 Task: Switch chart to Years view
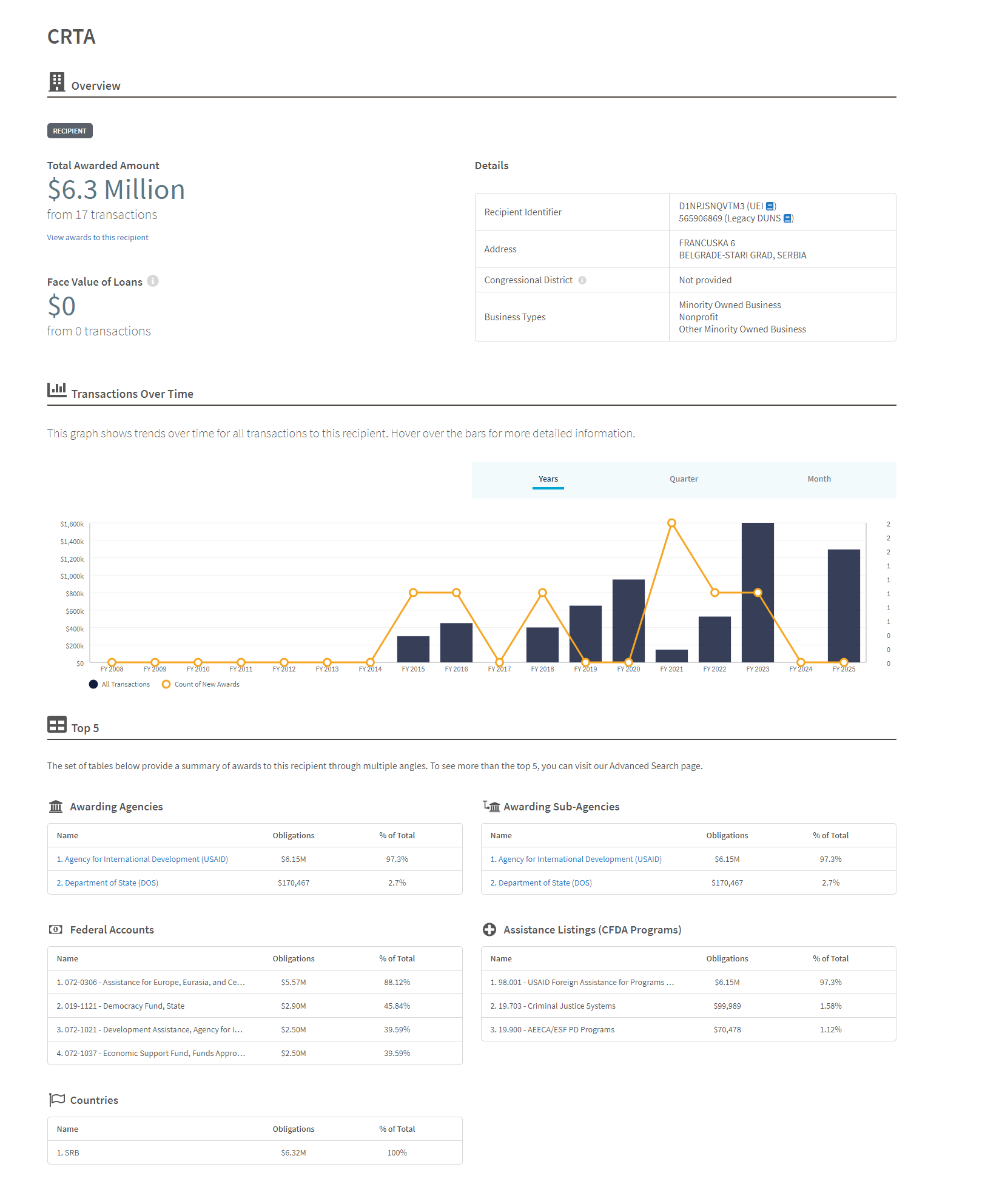(548, 479)
